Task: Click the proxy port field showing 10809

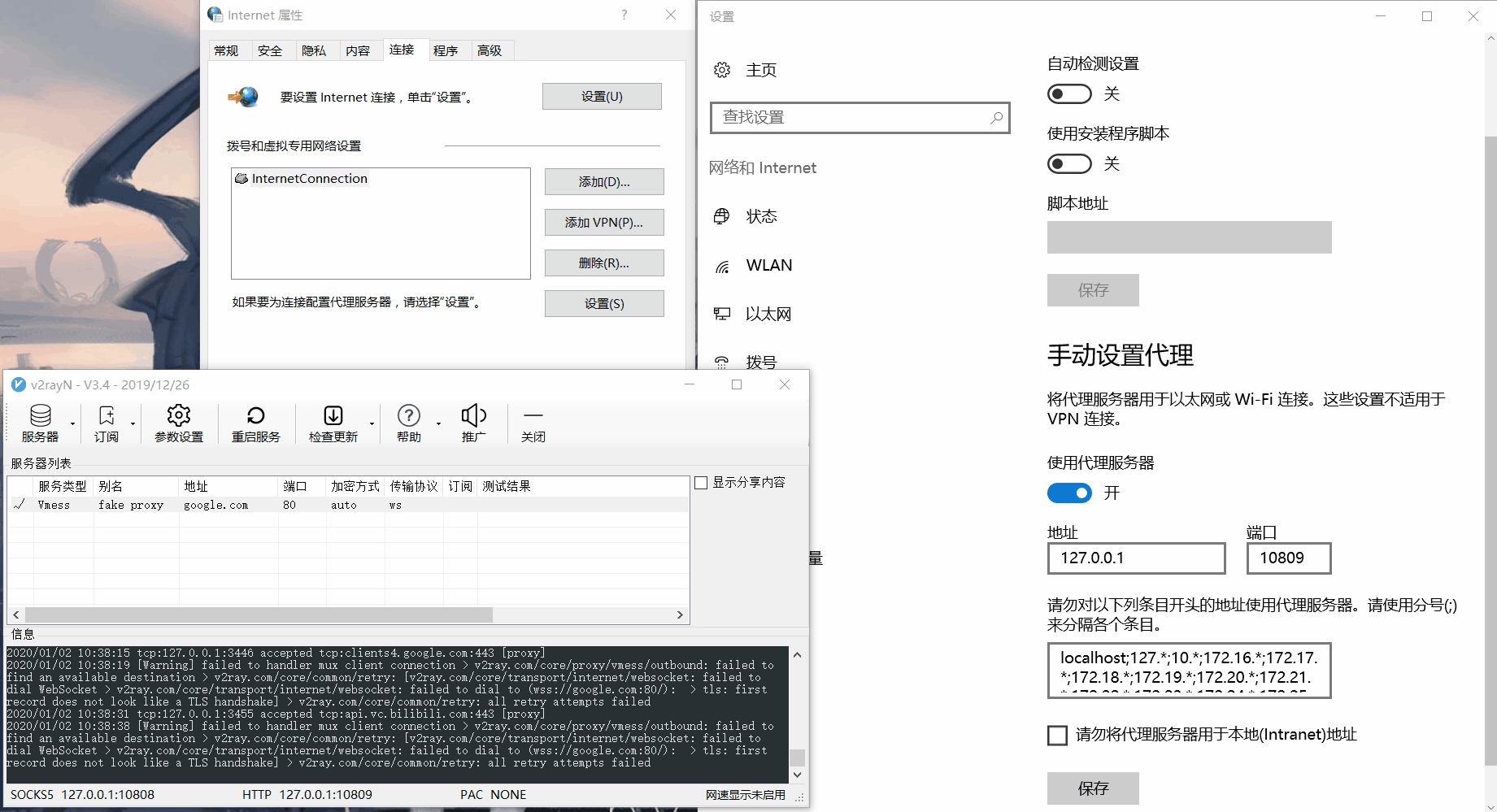Action: pyautogui.click(x=1287, y=558)
